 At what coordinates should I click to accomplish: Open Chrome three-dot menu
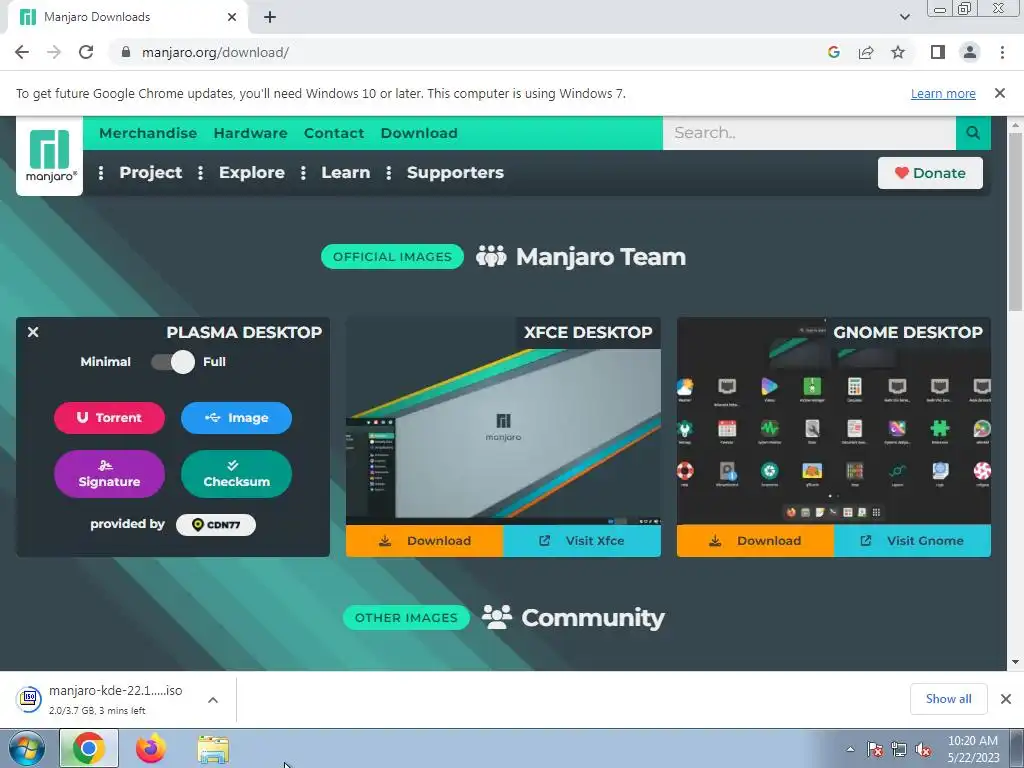point(1002,52)
